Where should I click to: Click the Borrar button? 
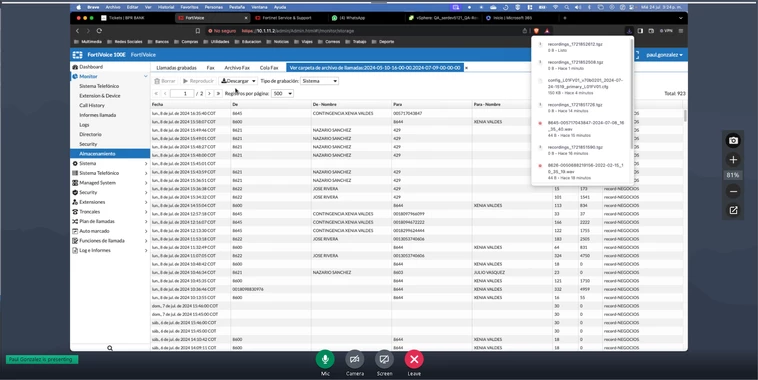click(165, 81)
